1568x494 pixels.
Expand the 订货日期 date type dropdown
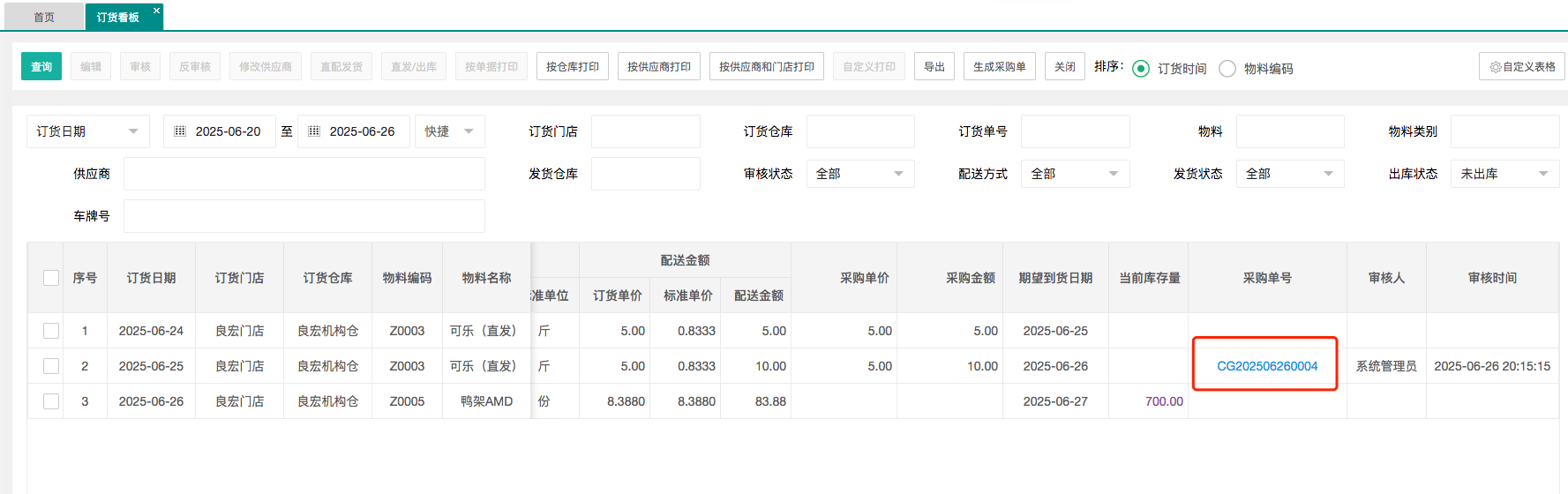click(x=87, y=131)
